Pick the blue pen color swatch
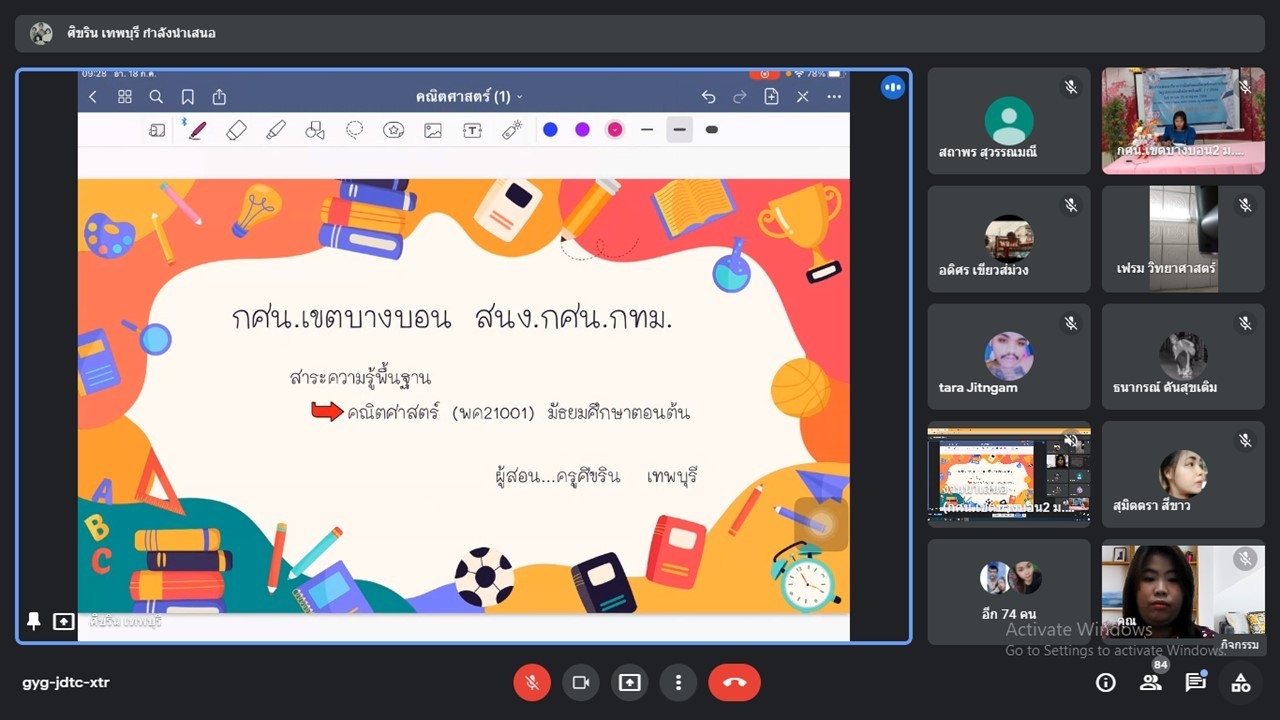Viewport: 1280px width, 720px height. 550,130
